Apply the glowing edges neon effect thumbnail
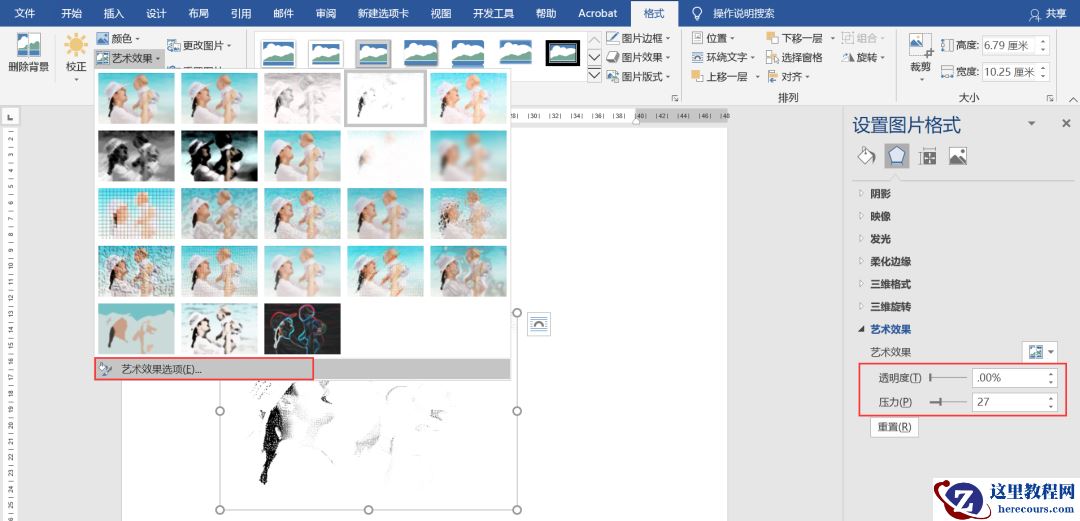 coord(302,329)
